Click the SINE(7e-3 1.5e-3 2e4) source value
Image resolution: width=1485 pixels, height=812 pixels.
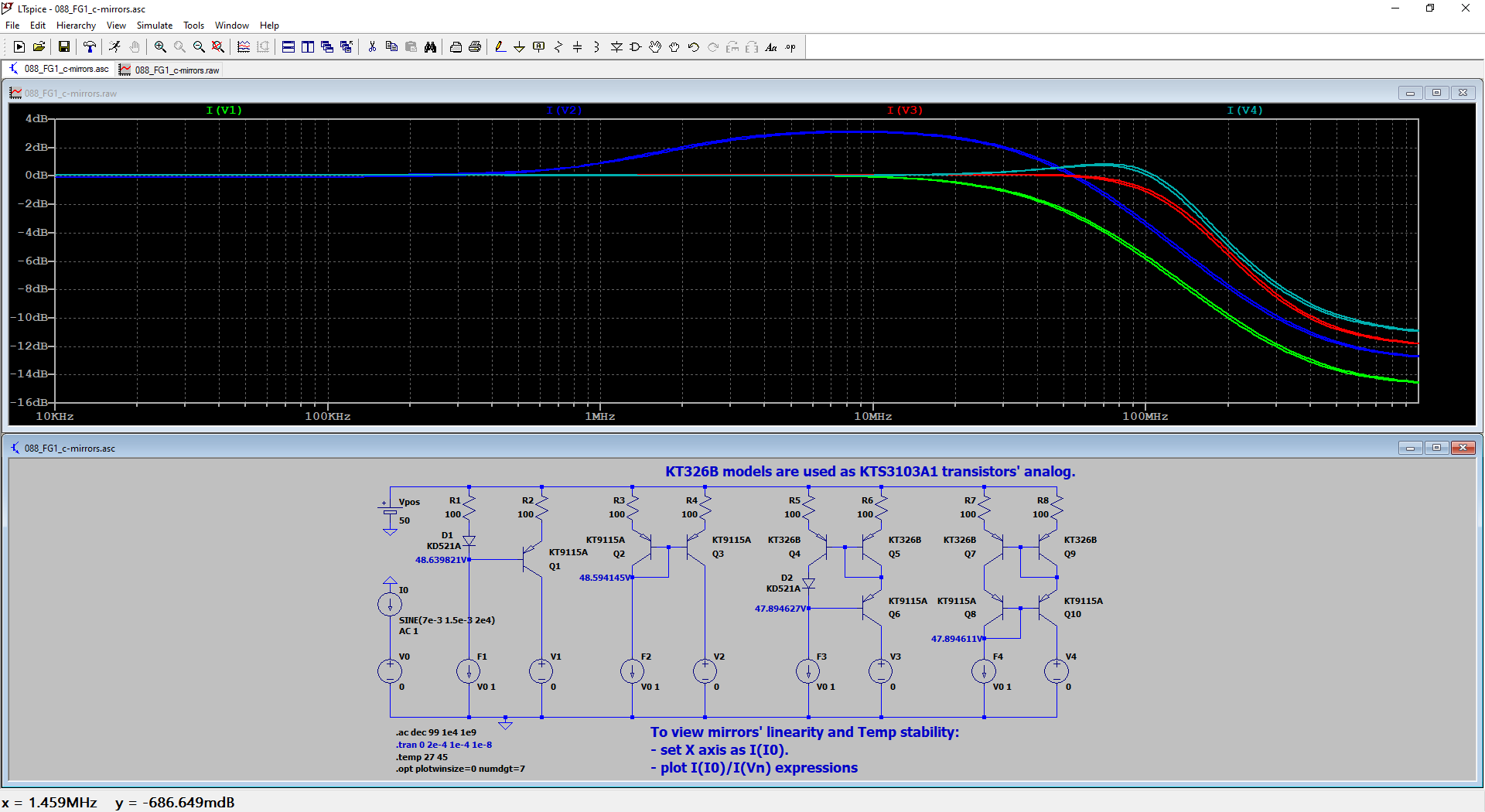pos(447,620)
